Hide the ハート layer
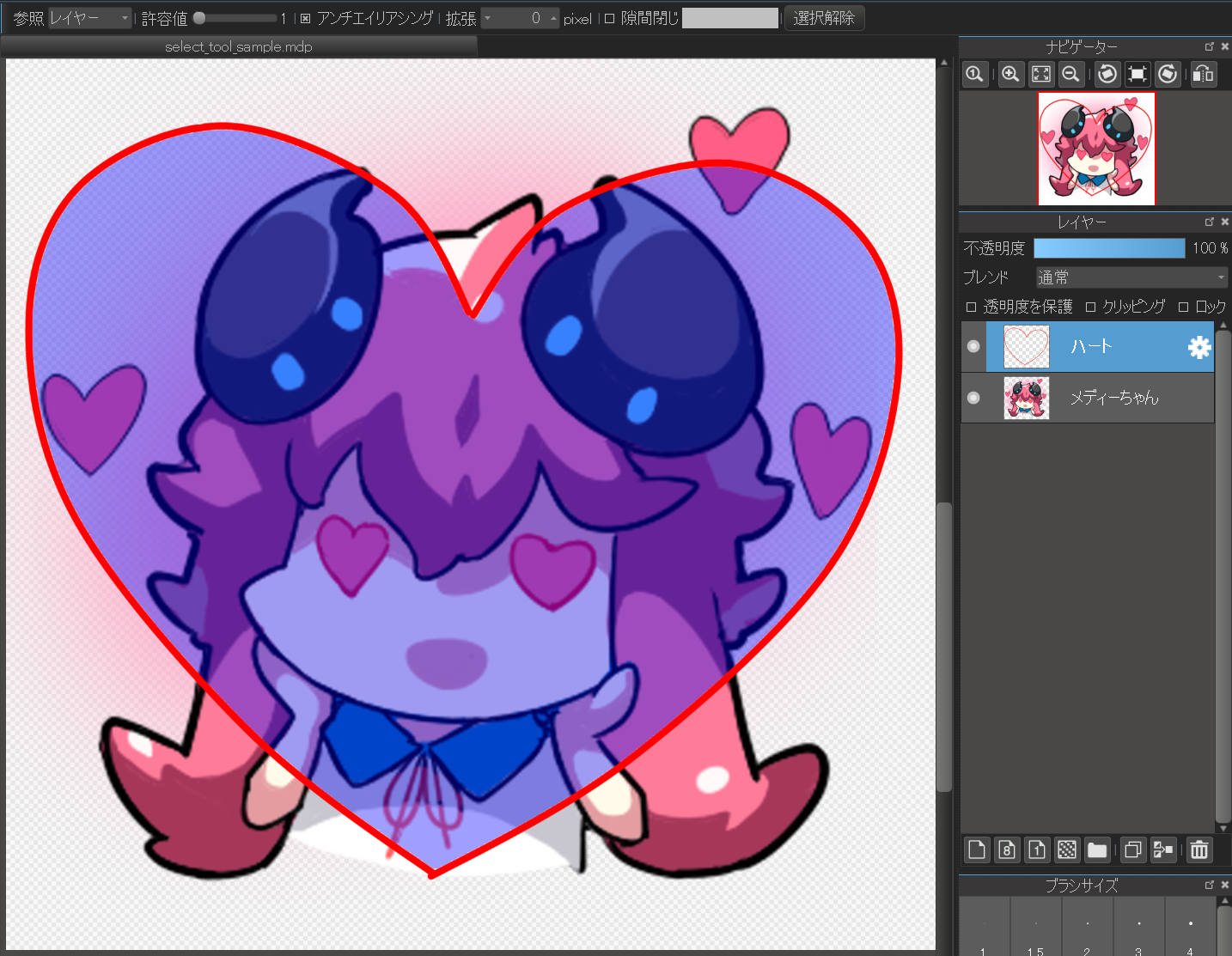 pyautogui.click(x=973, y=346)
